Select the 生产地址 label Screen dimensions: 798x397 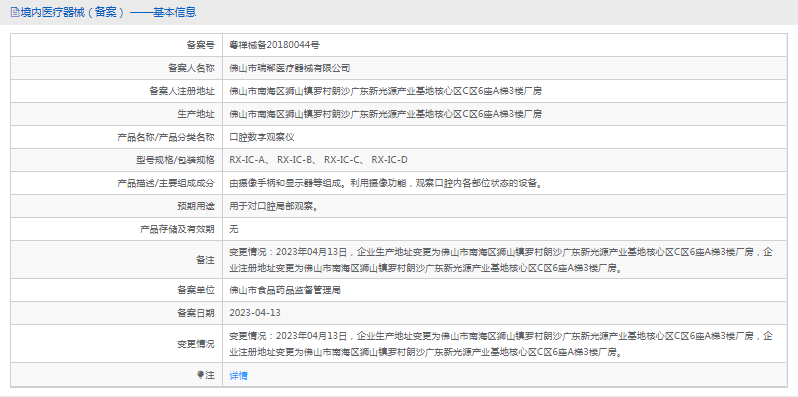coord(195,114)
